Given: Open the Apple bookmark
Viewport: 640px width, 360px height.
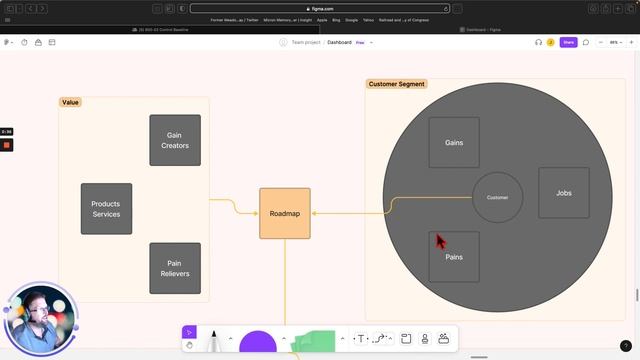Looking at the screenshot, I should [x=322, y=20].
